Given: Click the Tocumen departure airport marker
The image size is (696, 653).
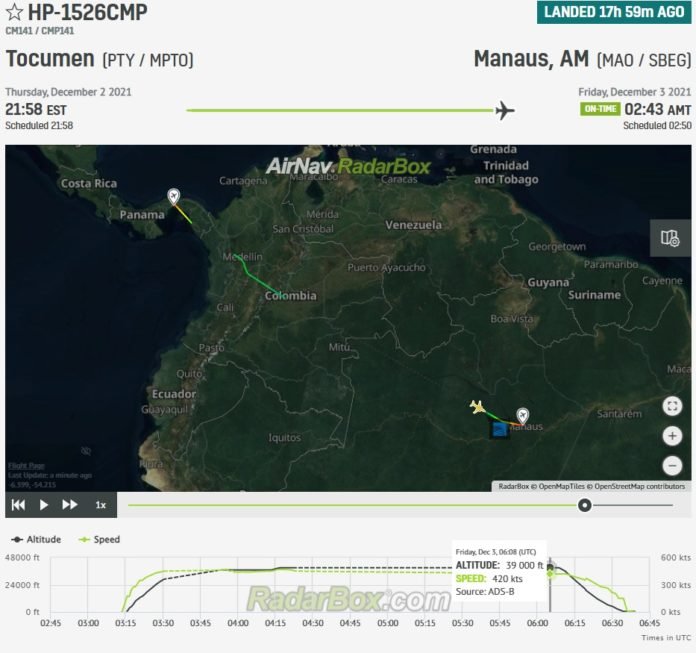Looking at the screenshot, I should (x=174, y=196).
